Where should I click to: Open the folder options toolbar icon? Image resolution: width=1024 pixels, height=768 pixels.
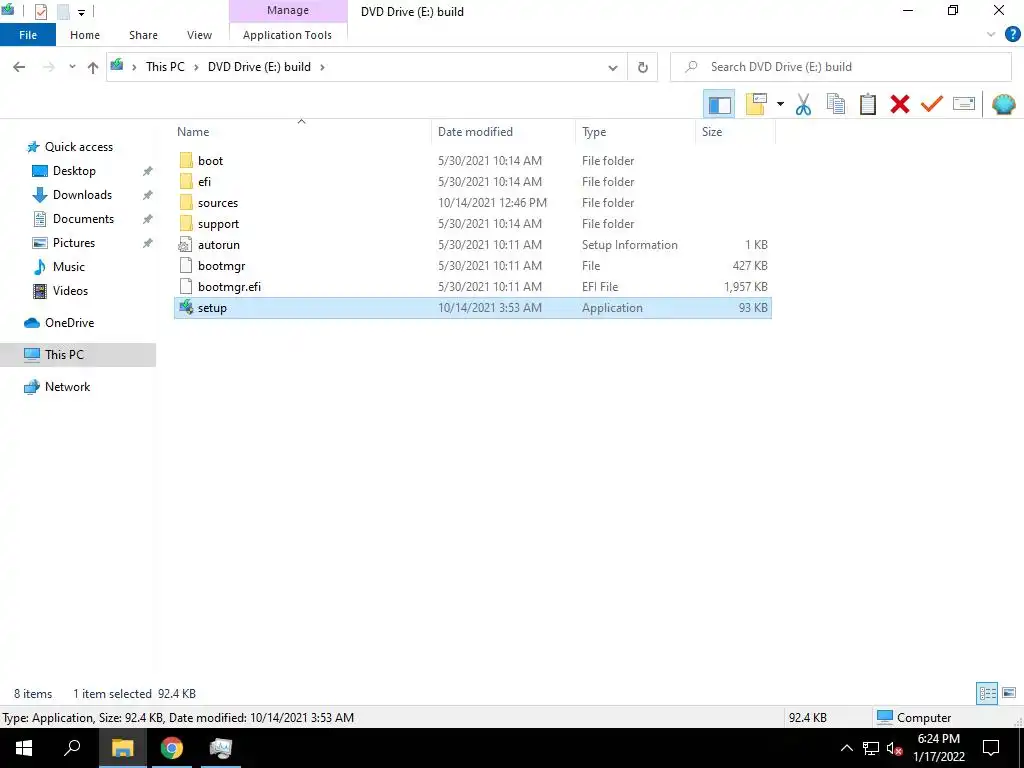pyautogui.click(x=756, y=104)
